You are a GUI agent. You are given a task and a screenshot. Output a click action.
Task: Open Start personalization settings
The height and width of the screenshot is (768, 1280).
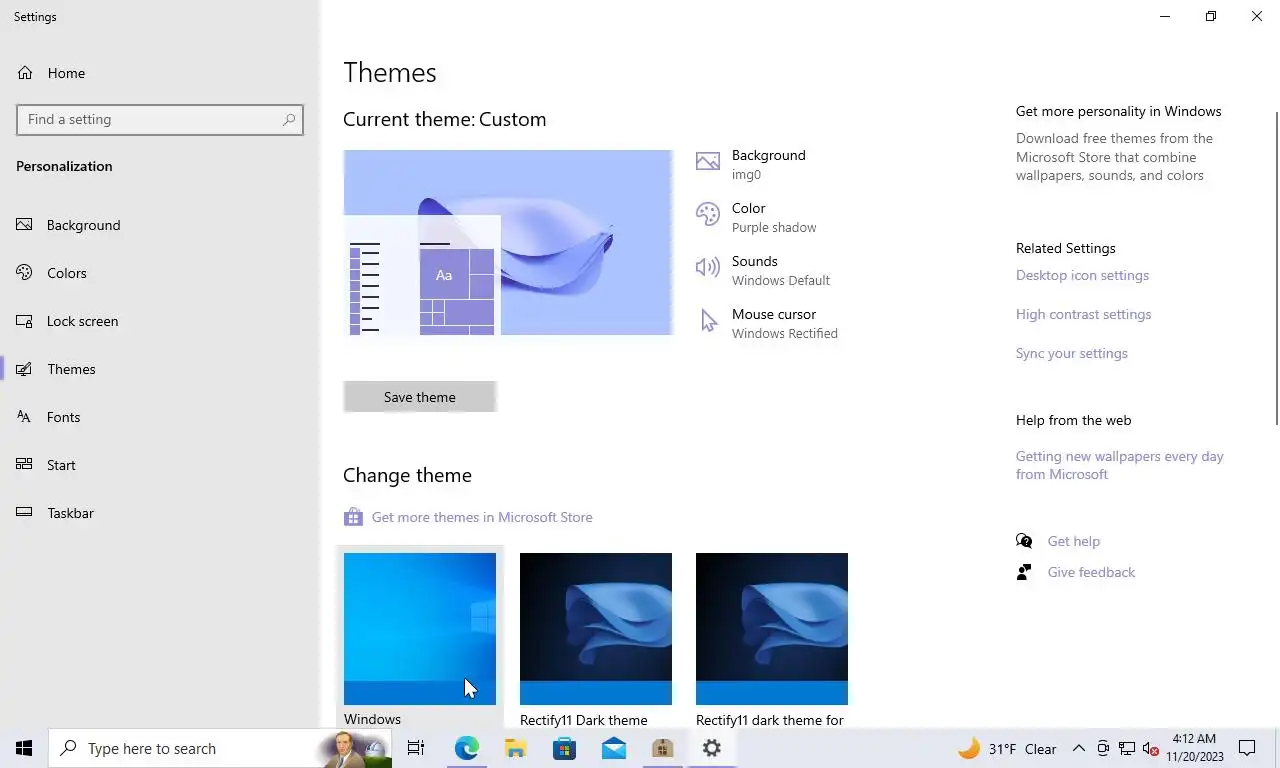[x=160, y=465]
